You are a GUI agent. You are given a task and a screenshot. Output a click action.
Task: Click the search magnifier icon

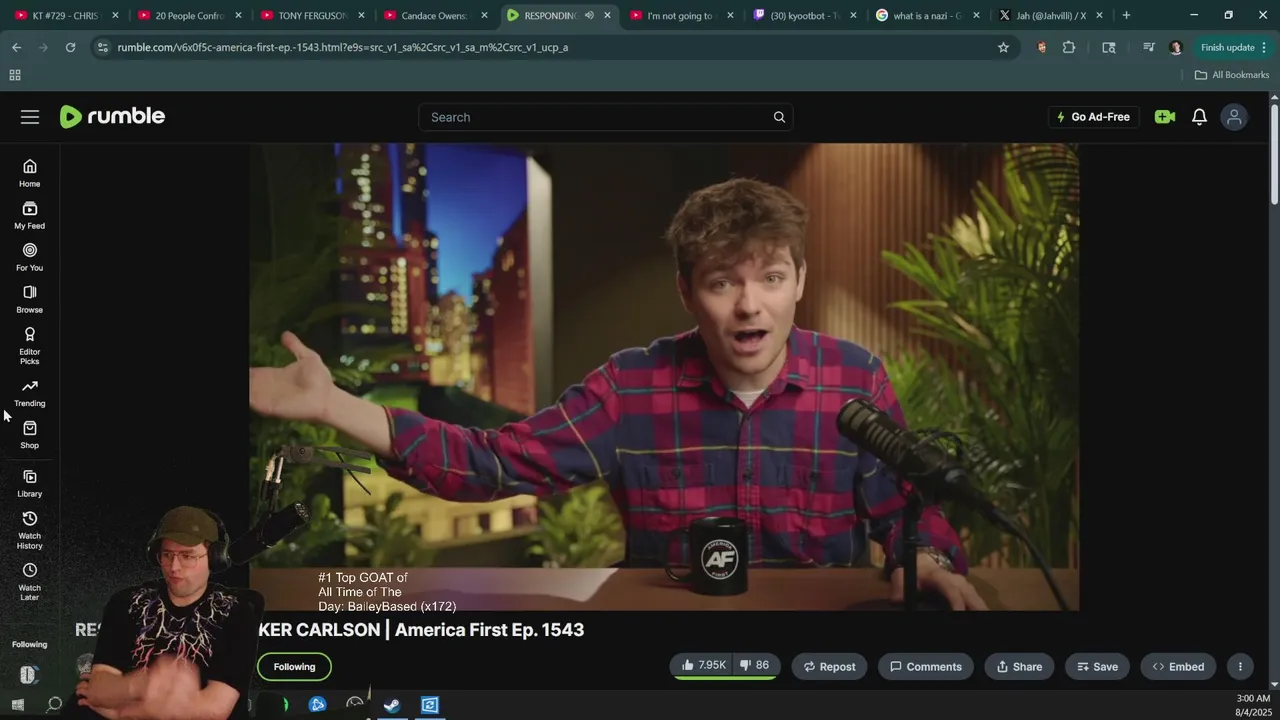coord(779,117)
